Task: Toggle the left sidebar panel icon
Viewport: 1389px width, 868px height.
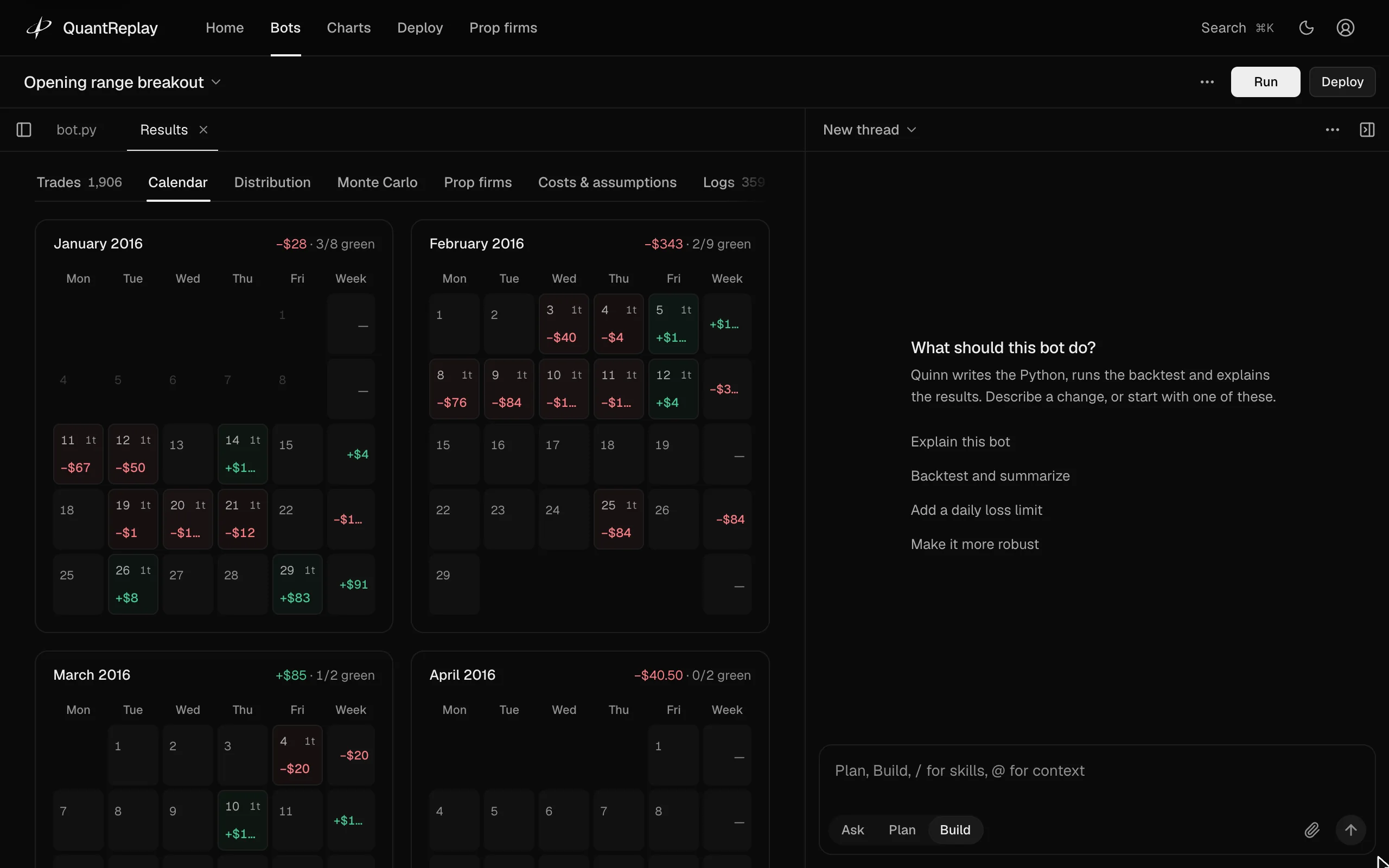Action: (23, 130)
